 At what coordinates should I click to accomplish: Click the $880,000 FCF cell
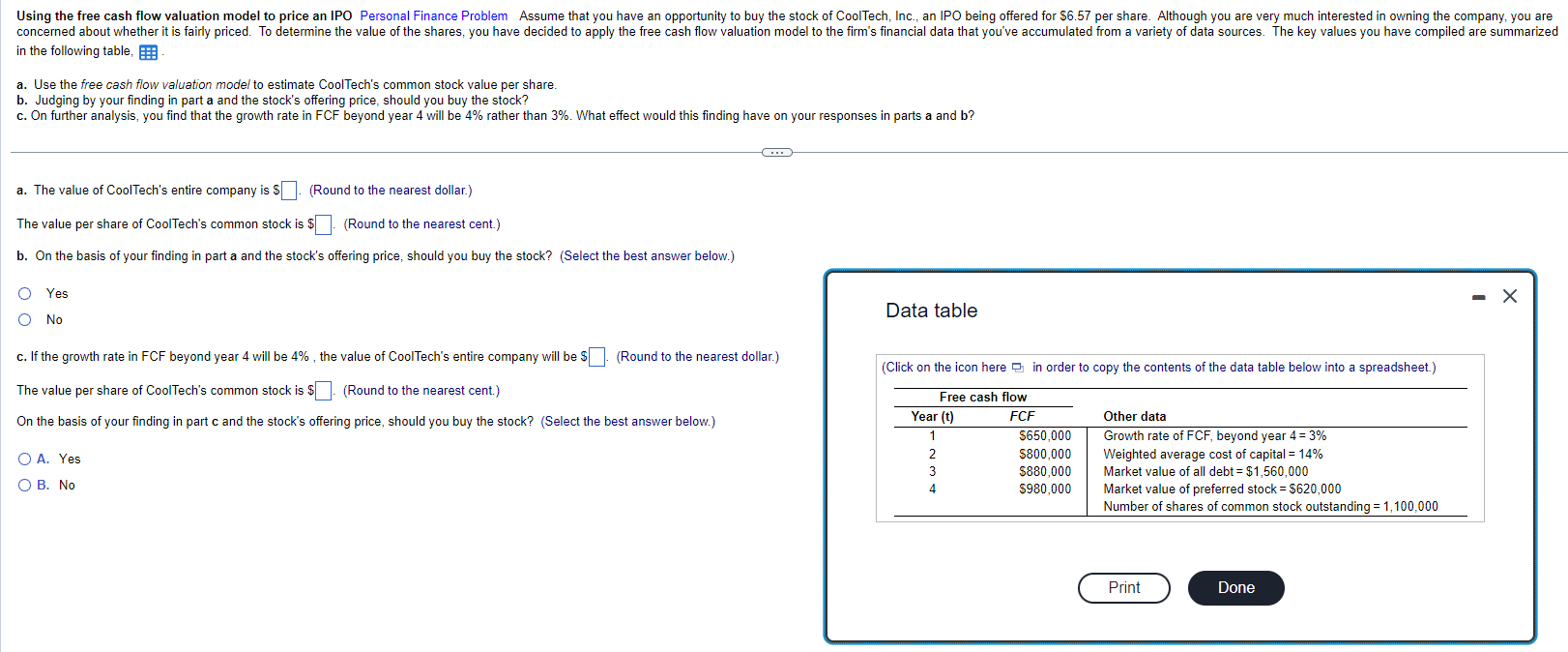[1045, 471]
